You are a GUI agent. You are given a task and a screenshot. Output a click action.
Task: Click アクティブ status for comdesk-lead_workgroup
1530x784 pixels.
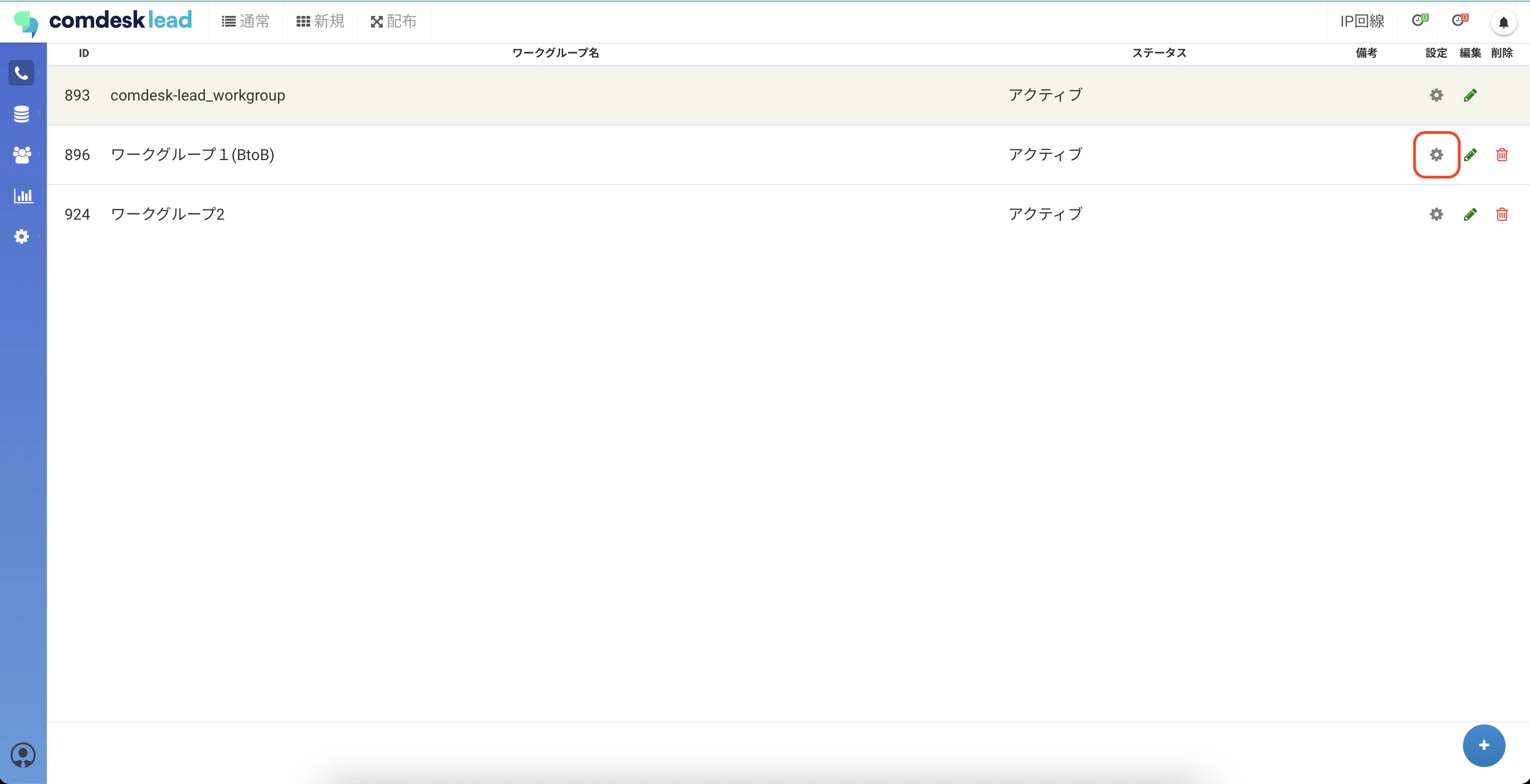coord(1045,95)
